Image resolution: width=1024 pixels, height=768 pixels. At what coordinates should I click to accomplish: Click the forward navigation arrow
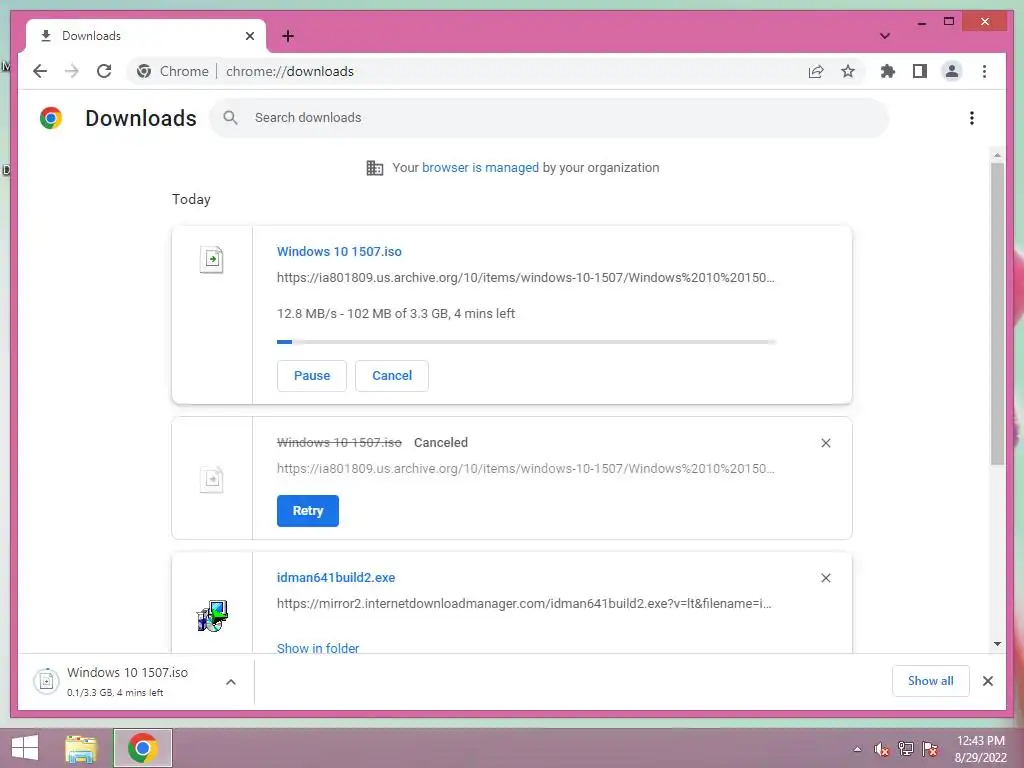coord(72,71)
